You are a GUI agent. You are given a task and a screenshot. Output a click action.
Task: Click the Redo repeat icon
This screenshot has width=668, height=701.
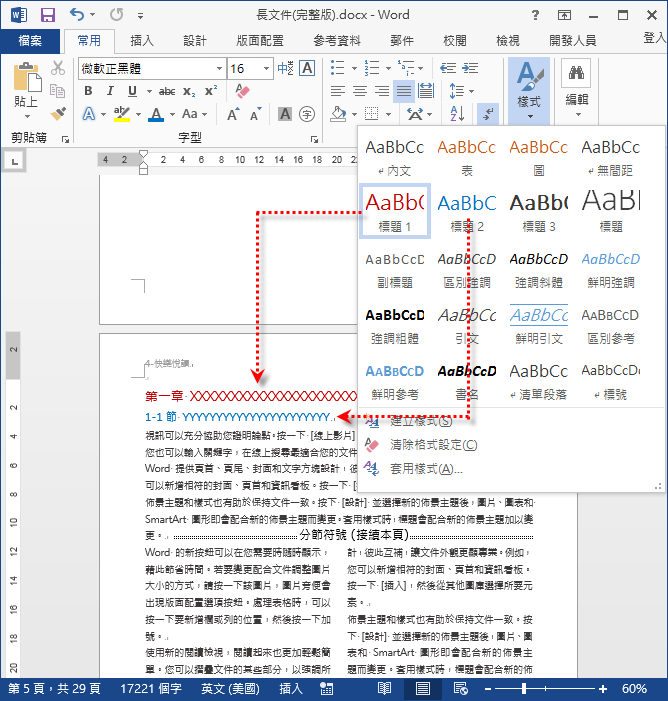point(117,15)
